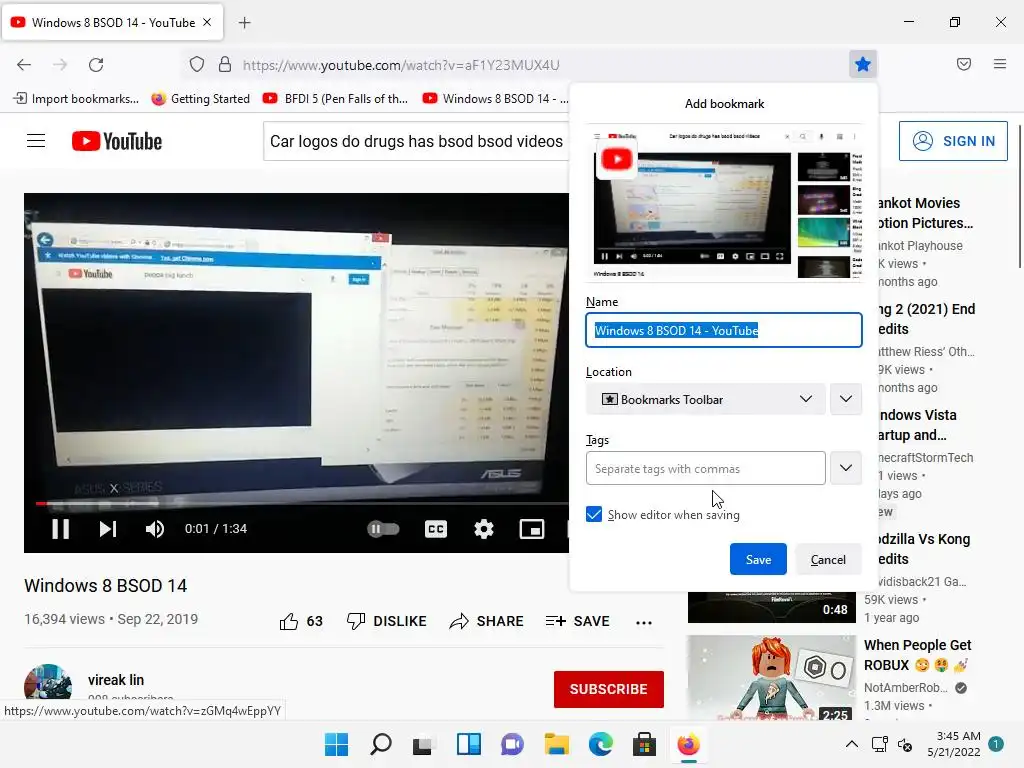Go back with the browser back arrow
The width and height of the screenshot is (1024, 768).
[x=24, y=65]
